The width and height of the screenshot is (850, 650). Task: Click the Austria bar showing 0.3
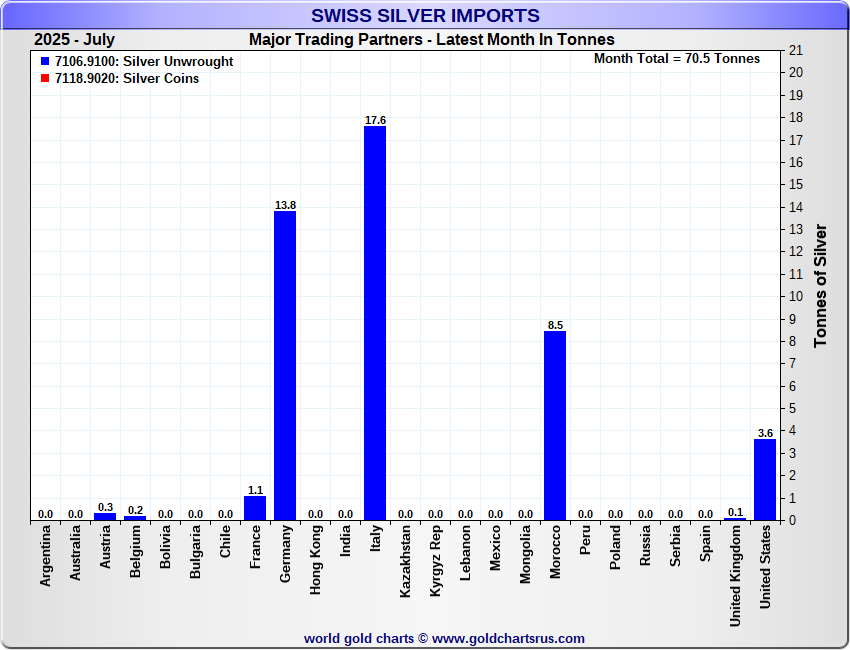[x=105, y=516]
